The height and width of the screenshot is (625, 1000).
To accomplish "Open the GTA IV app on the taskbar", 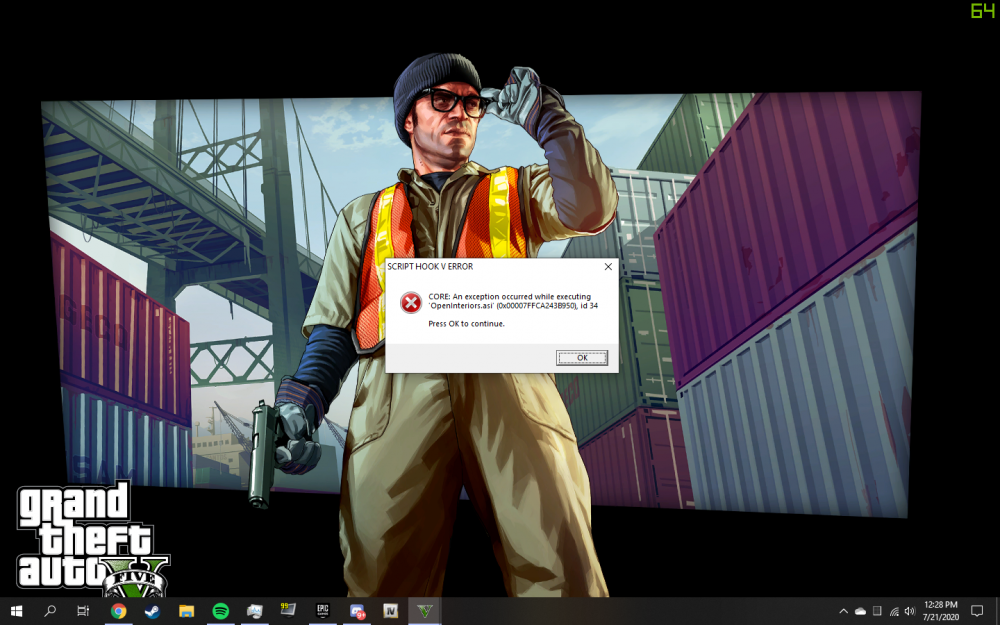I will (388, 610).
